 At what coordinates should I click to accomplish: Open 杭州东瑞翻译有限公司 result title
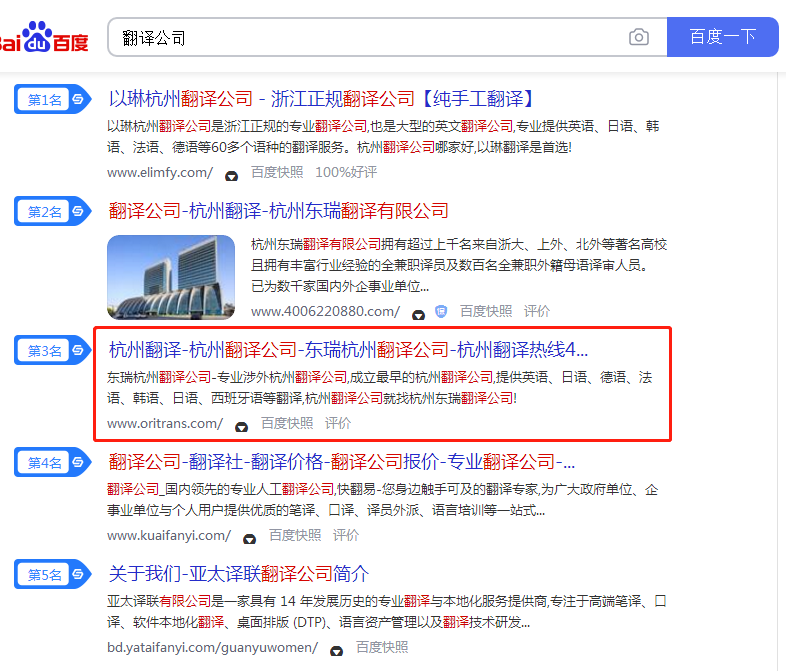point(278,211)
